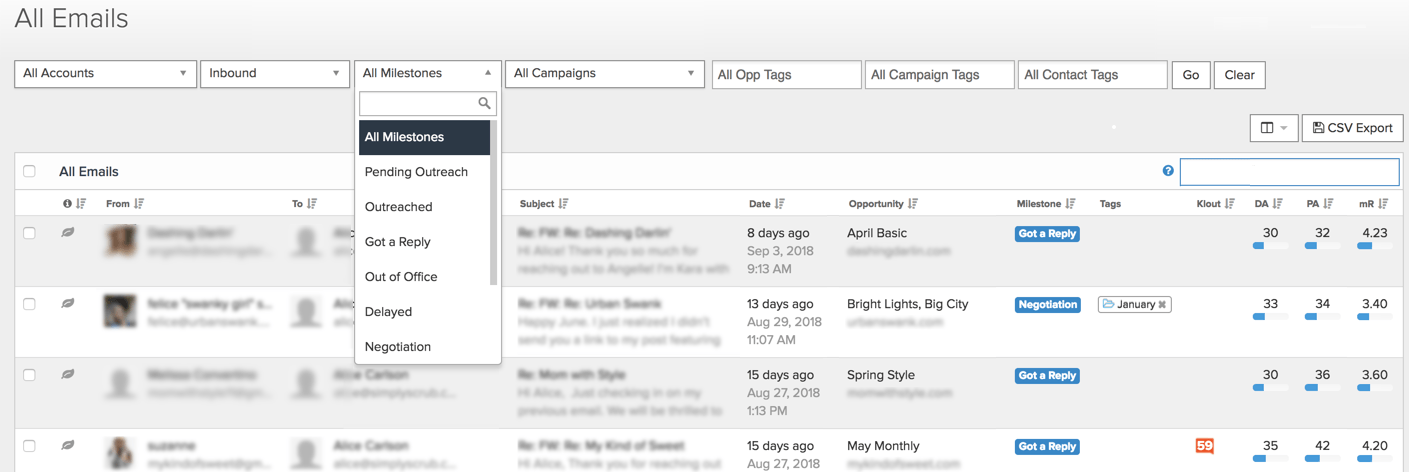Click sender avatar in May Monthly row
The width and height of the screenshot is (1409, 472).
[x=120, y=453]
